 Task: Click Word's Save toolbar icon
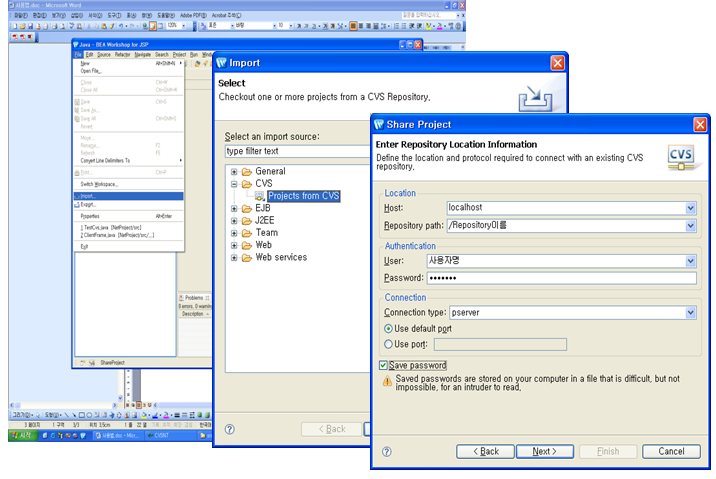[31, 26]
